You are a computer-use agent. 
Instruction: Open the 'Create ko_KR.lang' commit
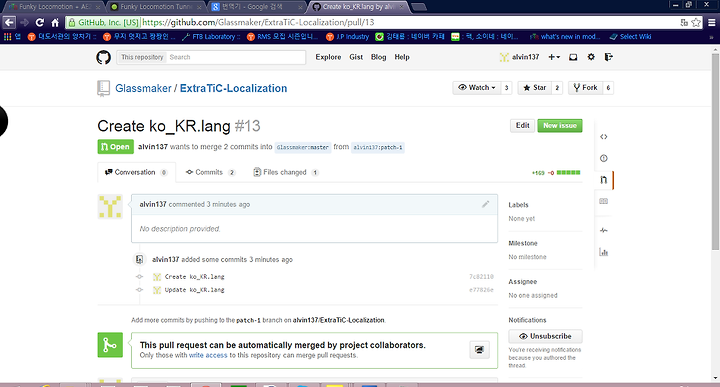[195, 277]
